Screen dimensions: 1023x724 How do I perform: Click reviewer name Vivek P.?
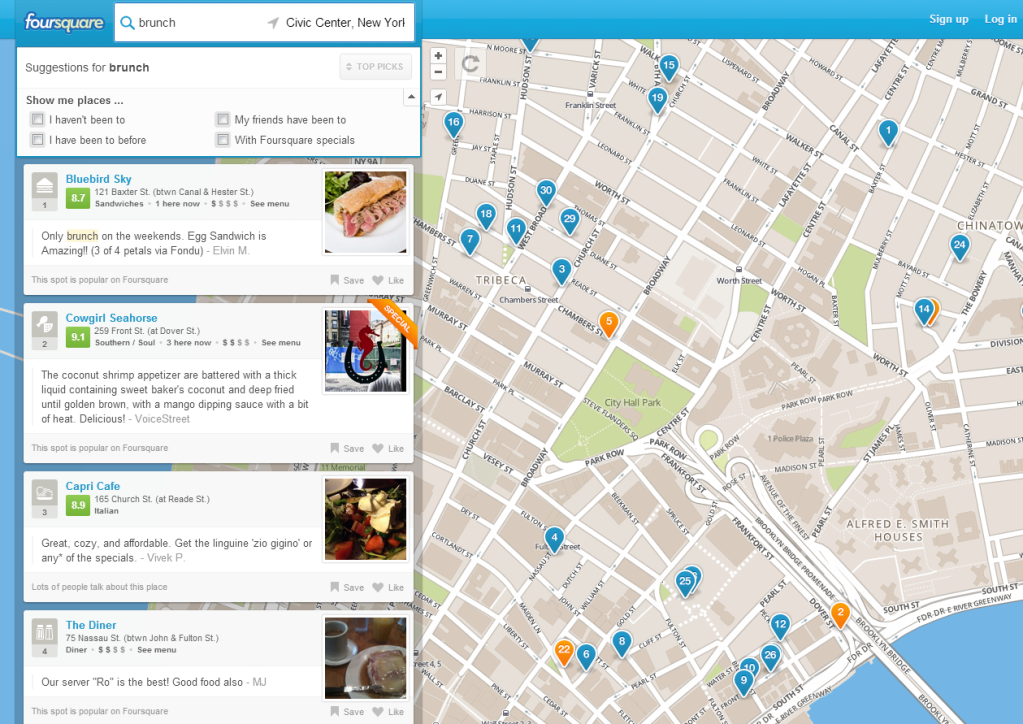click(x=166, y=558)
